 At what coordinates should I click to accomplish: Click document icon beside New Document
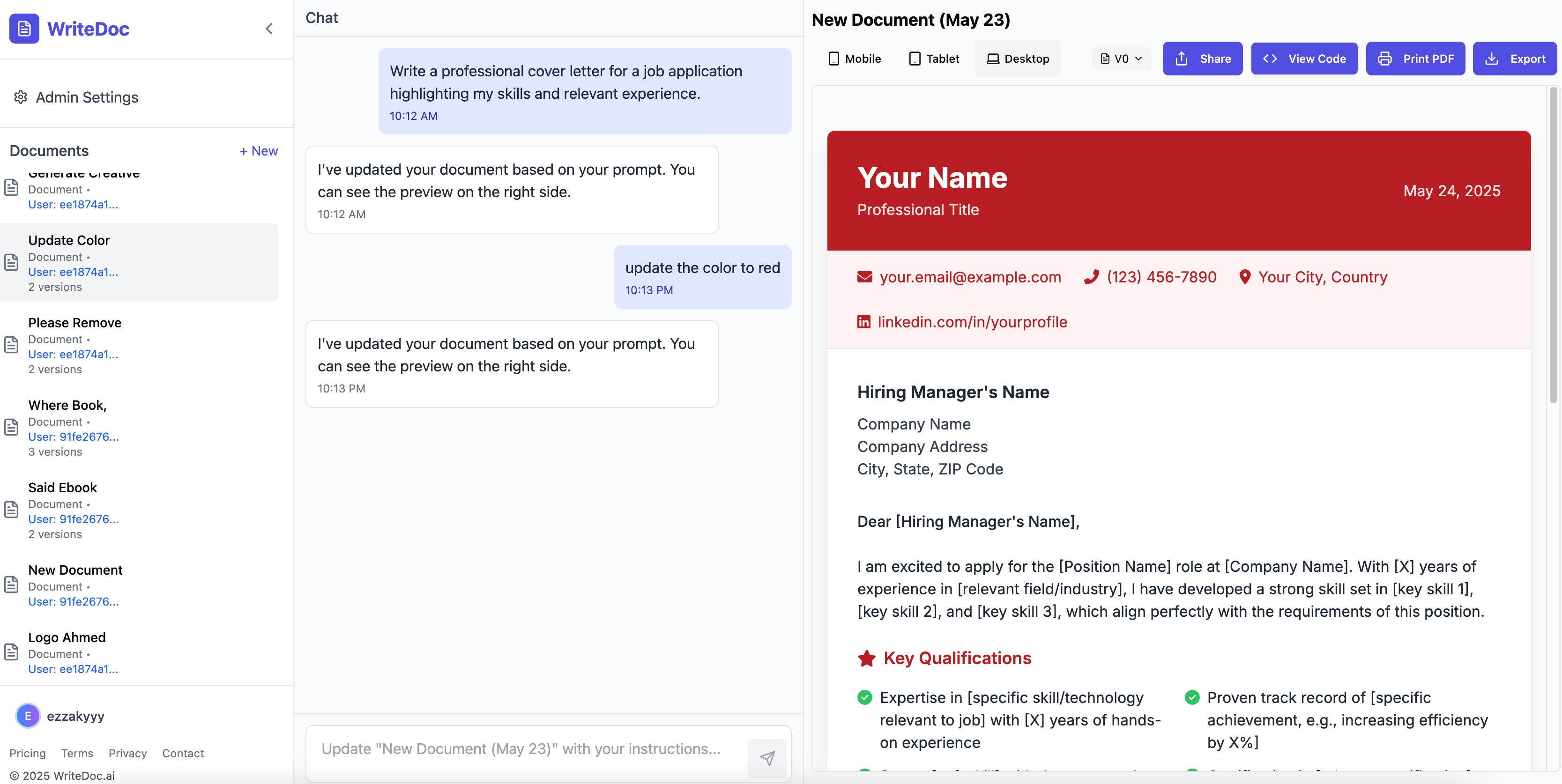tap(12, 584)
